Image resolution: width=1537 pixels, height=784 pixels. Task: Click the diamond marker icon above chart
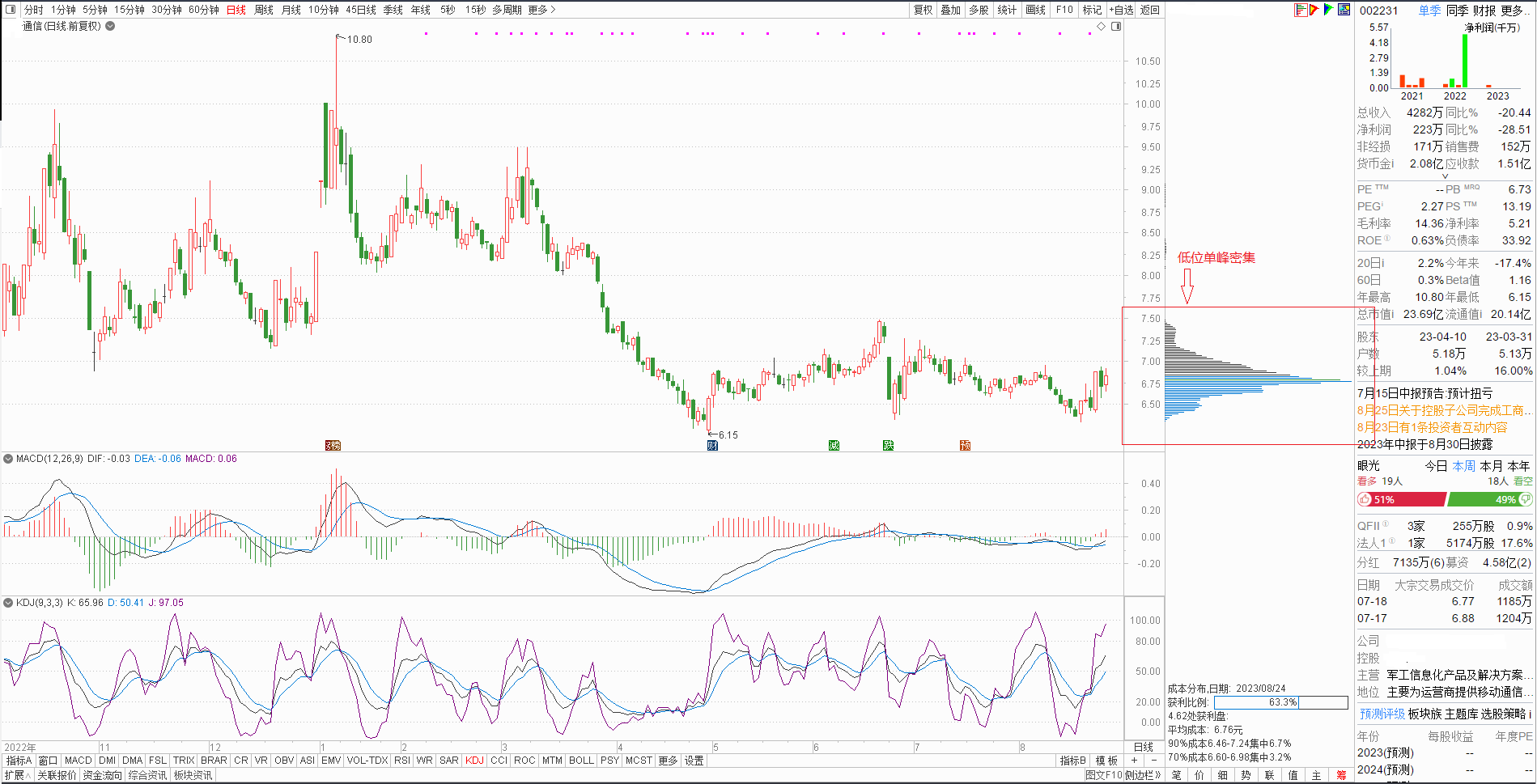tap(1101, 27)
